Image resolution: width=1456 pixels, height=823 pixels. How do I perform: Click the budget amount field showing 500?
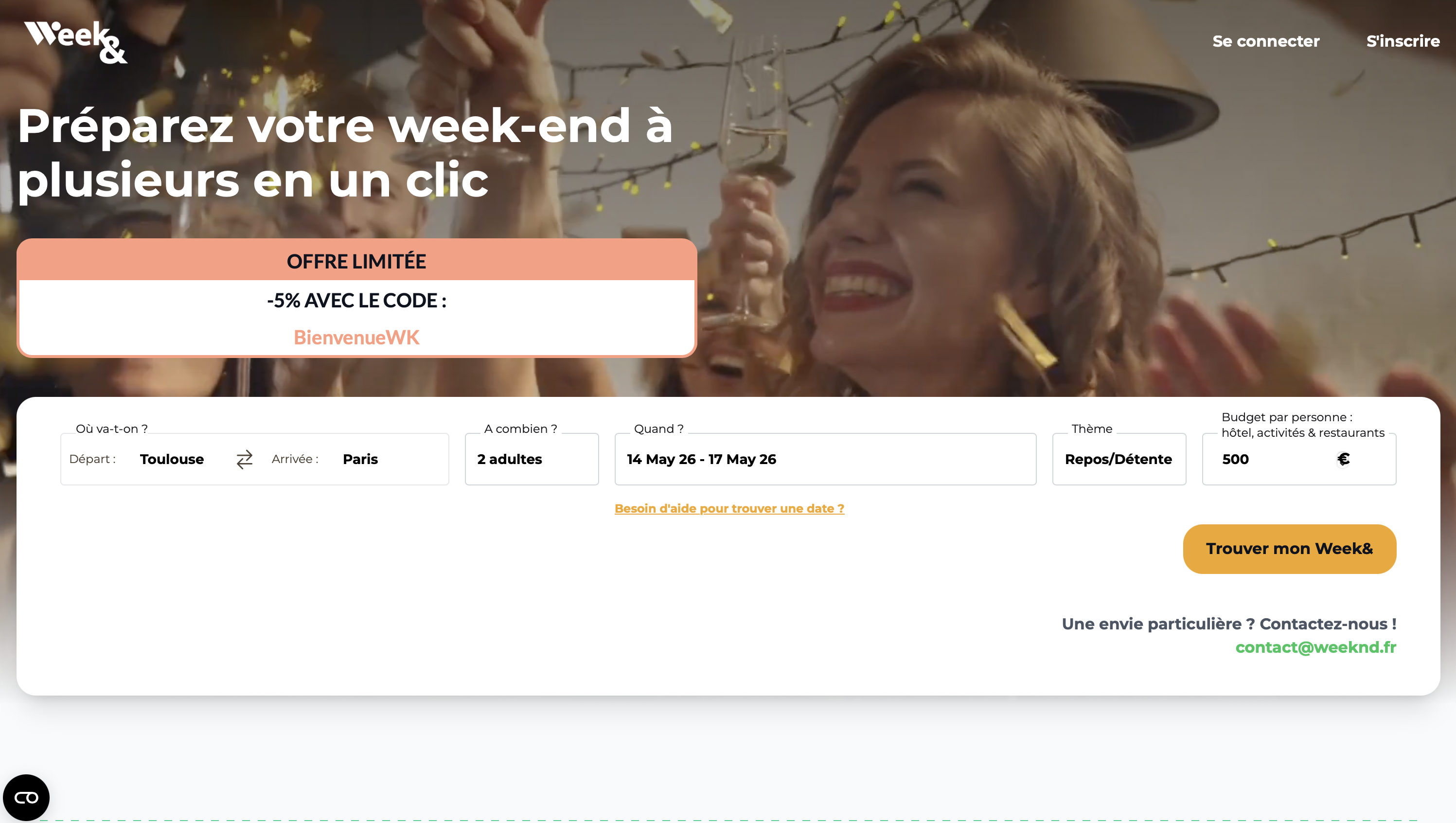click(1266, 459)
